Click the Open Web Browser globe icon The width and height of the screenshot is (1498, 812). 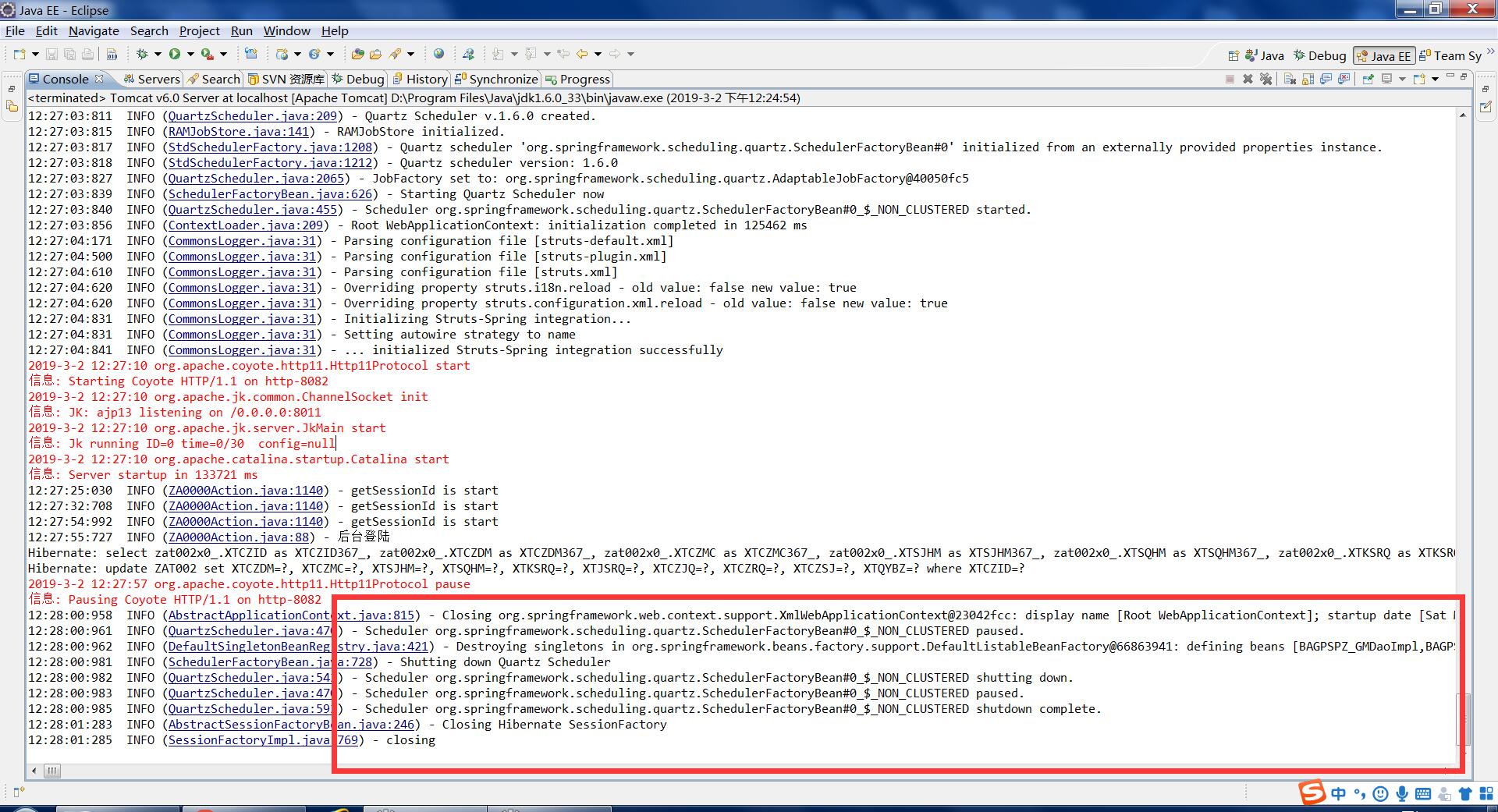438,53
